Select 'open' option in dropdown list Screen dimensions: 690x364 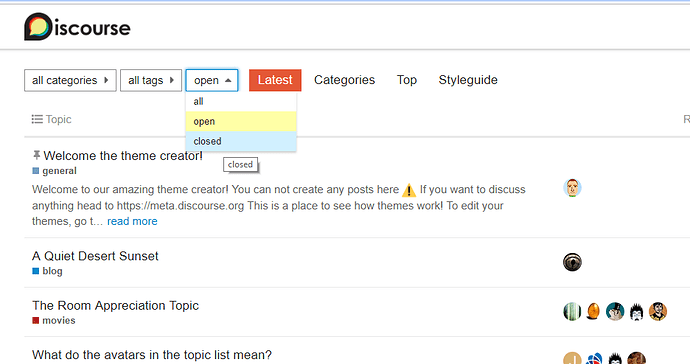[x=241, y=121]
